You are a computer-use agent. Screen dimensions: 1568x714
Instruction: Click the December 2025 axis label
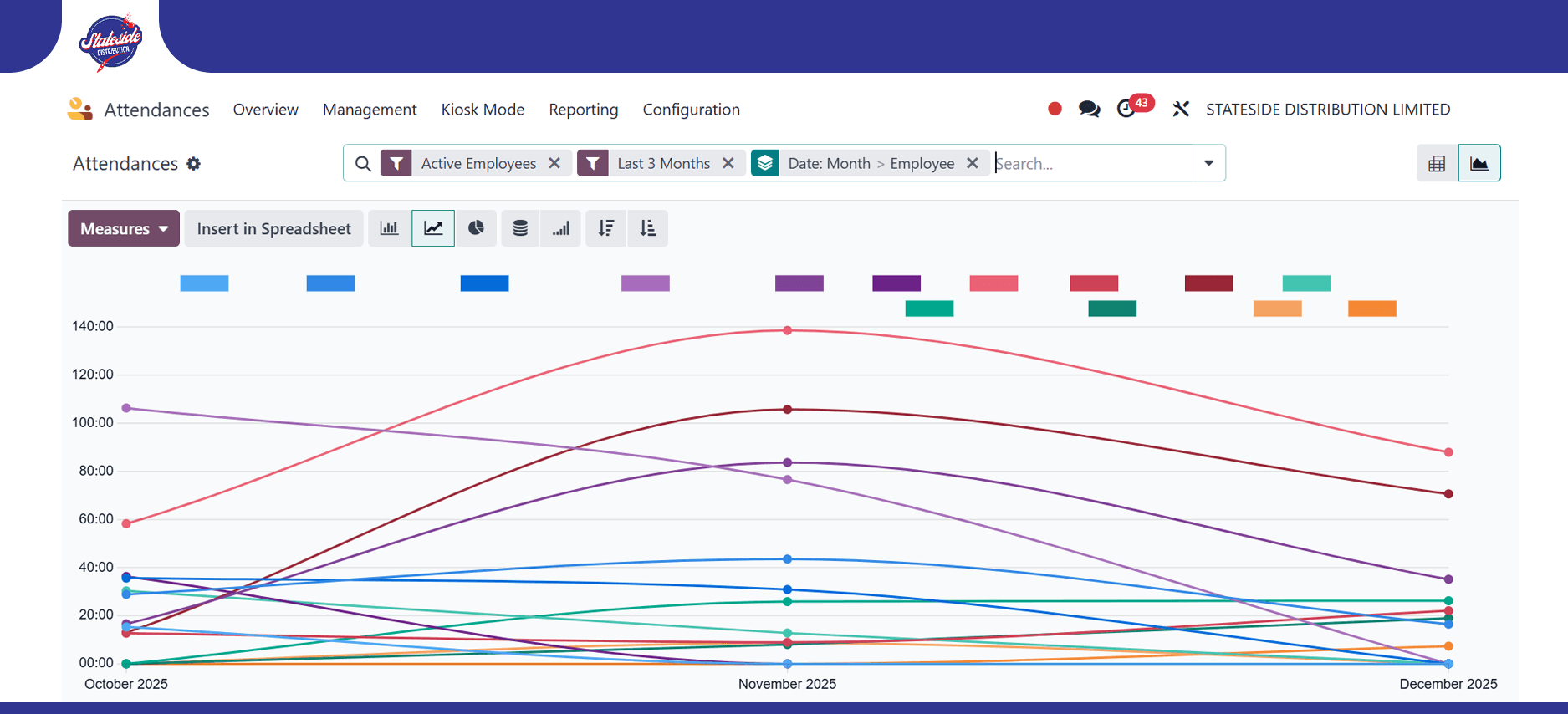point(1448,684)
